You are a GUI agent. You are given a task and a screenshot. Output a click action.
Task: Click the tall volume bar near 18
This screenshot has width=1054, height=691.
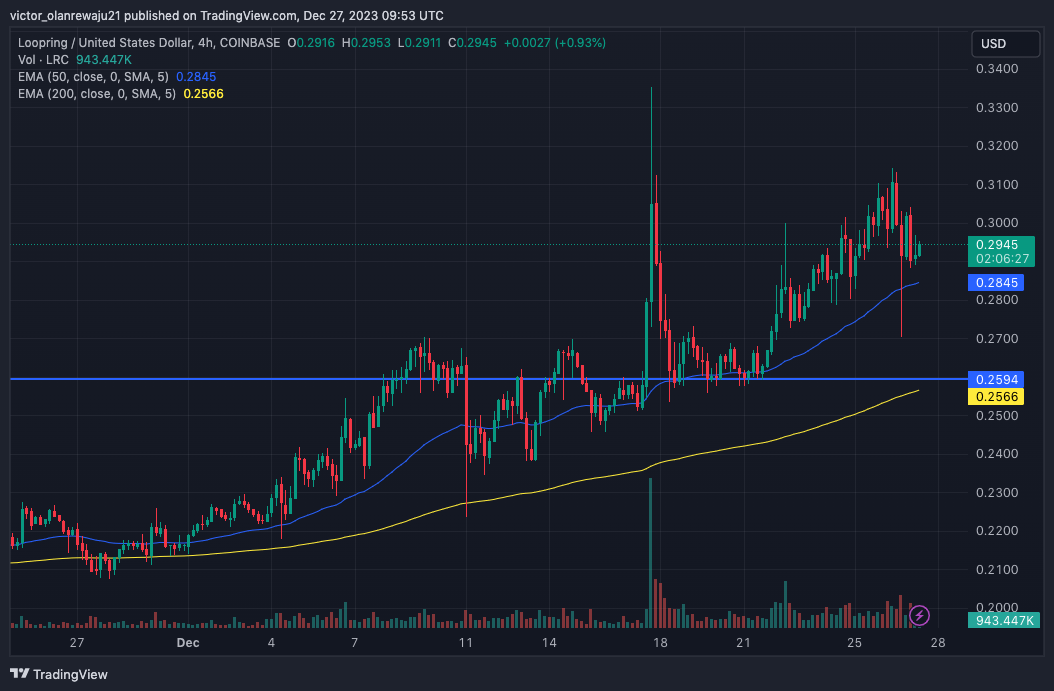pyautogui.click(x=650, y=553)
